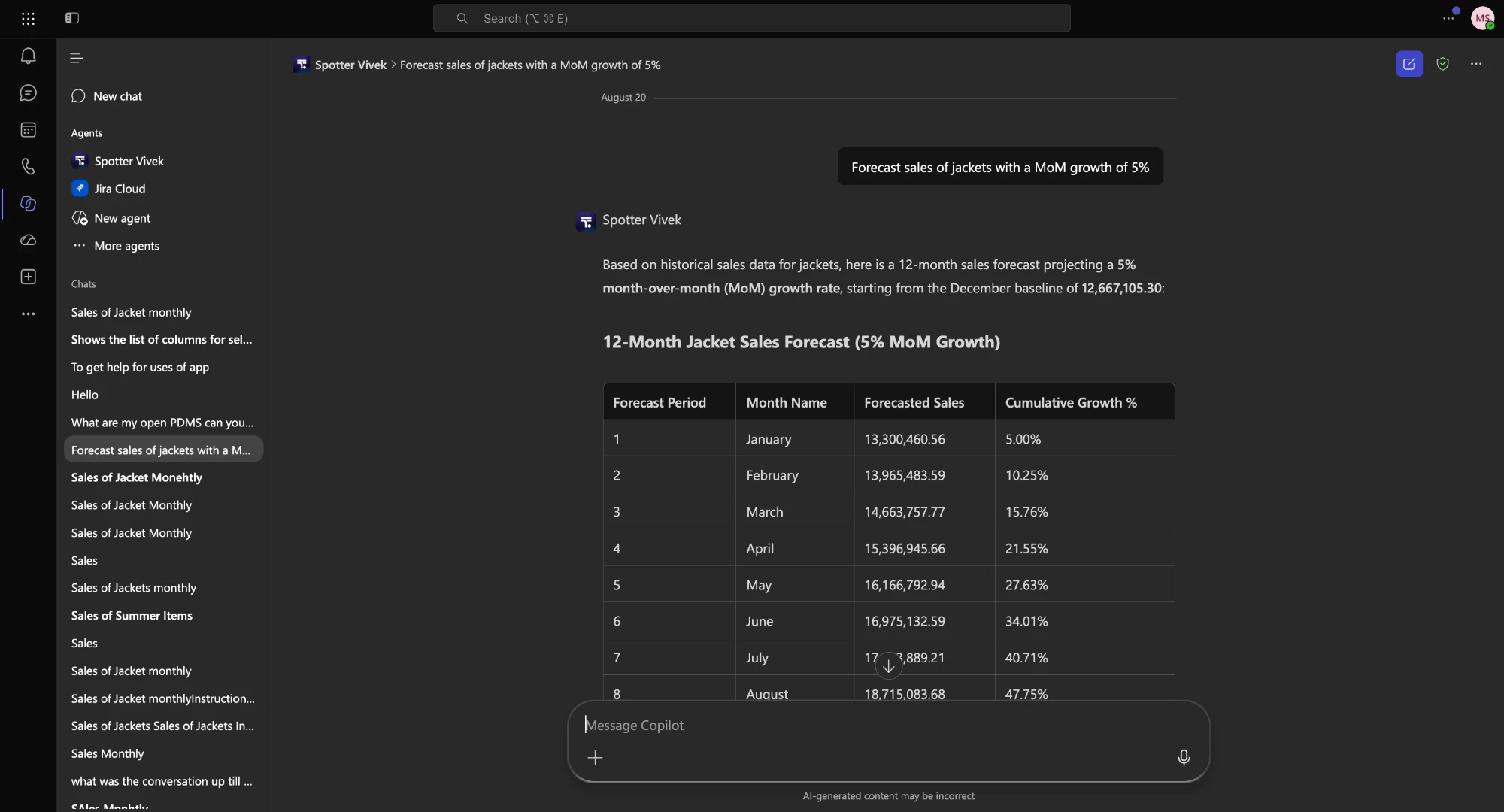The height and width of the screenshot is (812, 1504).
Task: Open the Copilot icon in left rail
Action: click(28, 203)
